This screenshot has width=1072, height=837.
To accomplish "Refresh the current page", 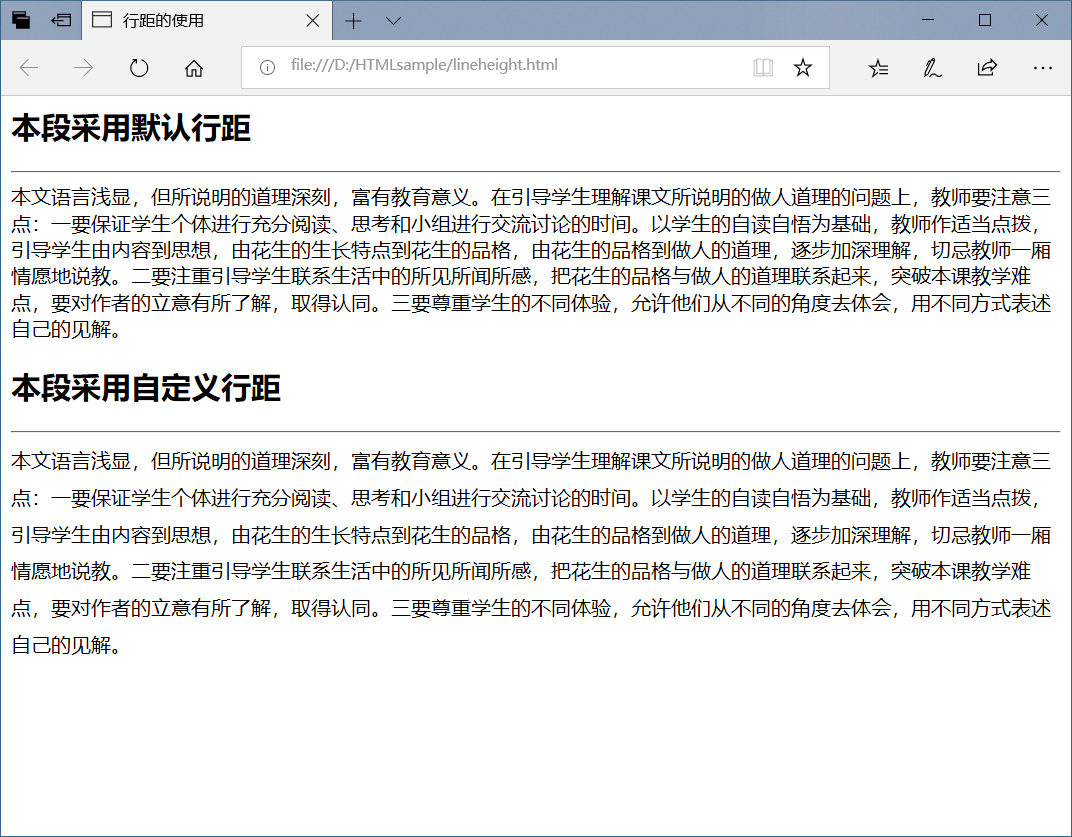I will click(139, 68).
